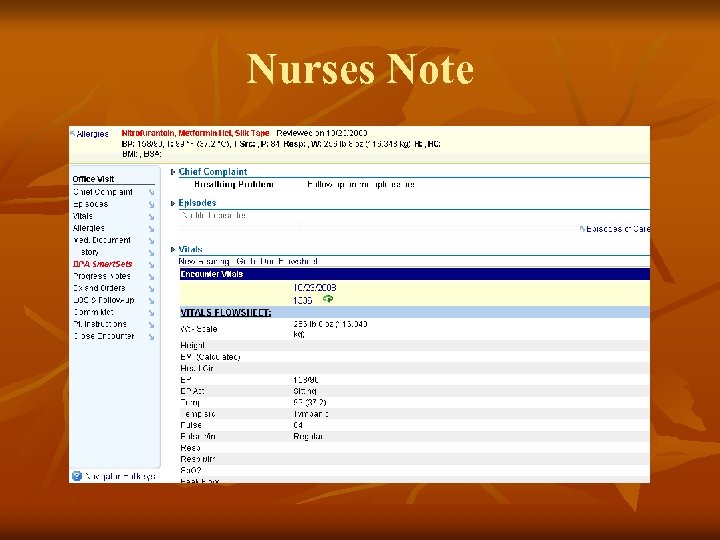720x540 pixels.
Task: Click the BP value 158/80 in flowsheet
Action: [306, 380]
